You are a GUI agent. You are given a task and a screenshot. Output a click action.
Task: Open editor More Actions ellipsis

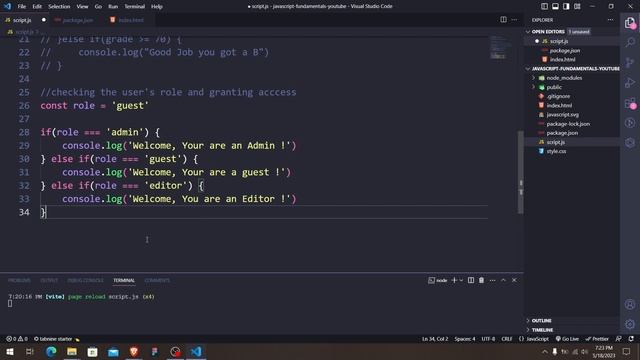pyautogui.click(x=514, y=20)
